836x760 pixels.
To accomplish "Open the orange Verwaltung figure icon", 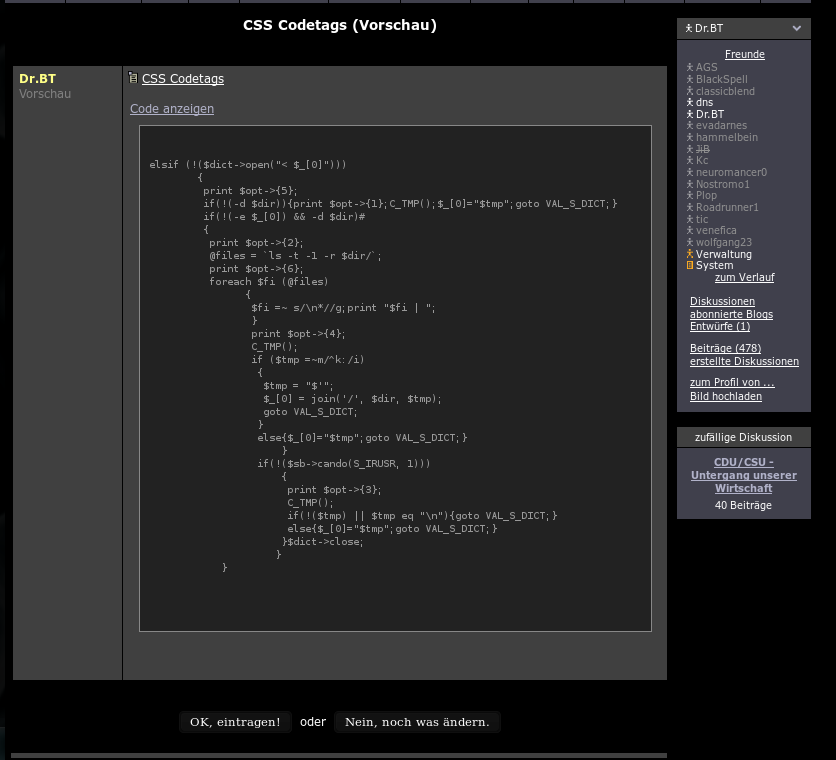I will tap(688, 254).
